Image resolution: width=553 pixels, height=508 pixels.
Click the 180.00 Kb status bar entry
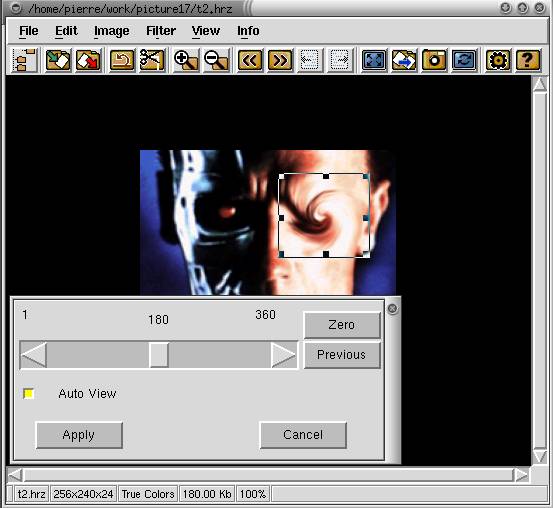tap(207, 494)
